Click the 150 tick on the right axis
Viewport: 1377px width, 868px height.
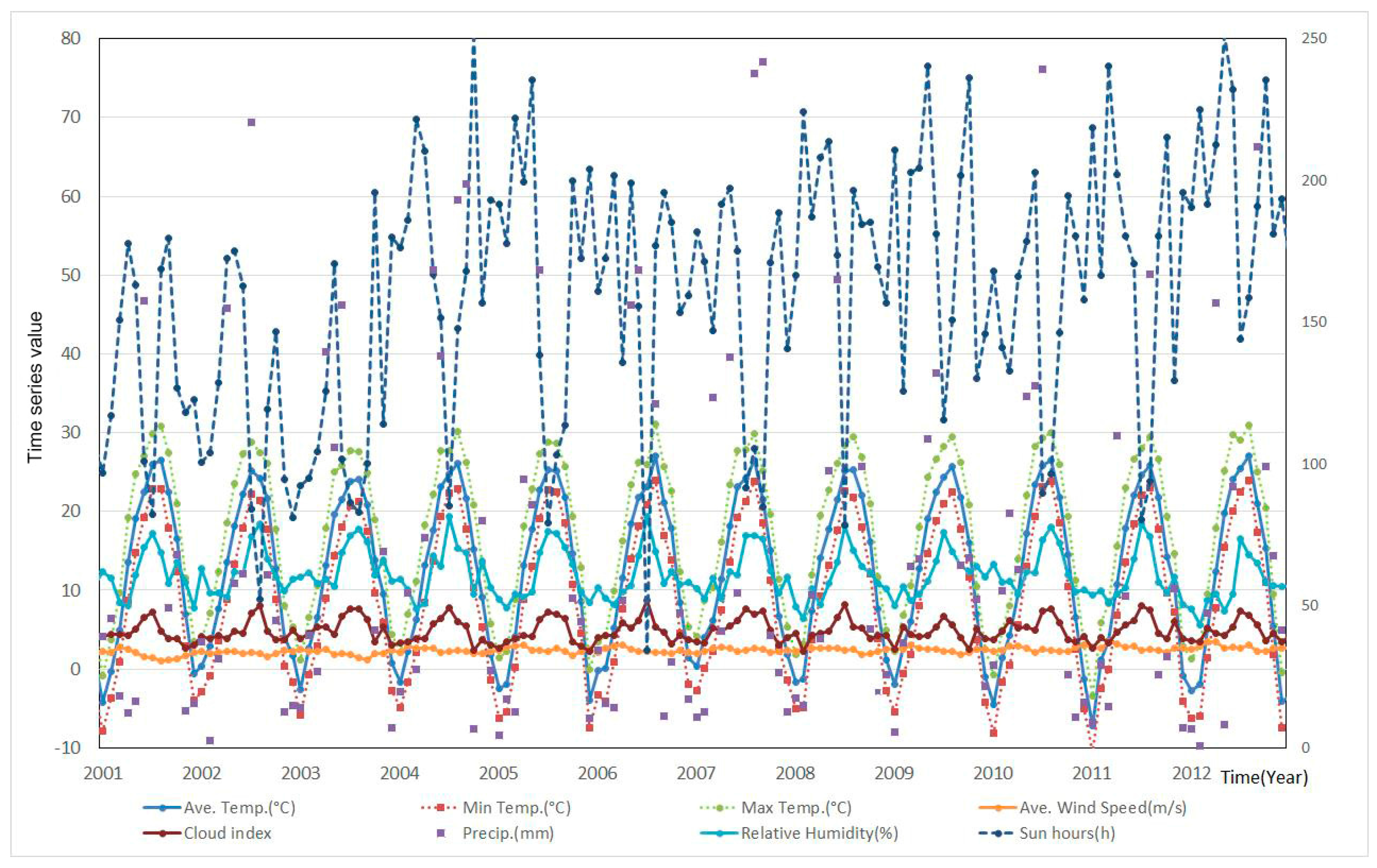click(1314, 322)
